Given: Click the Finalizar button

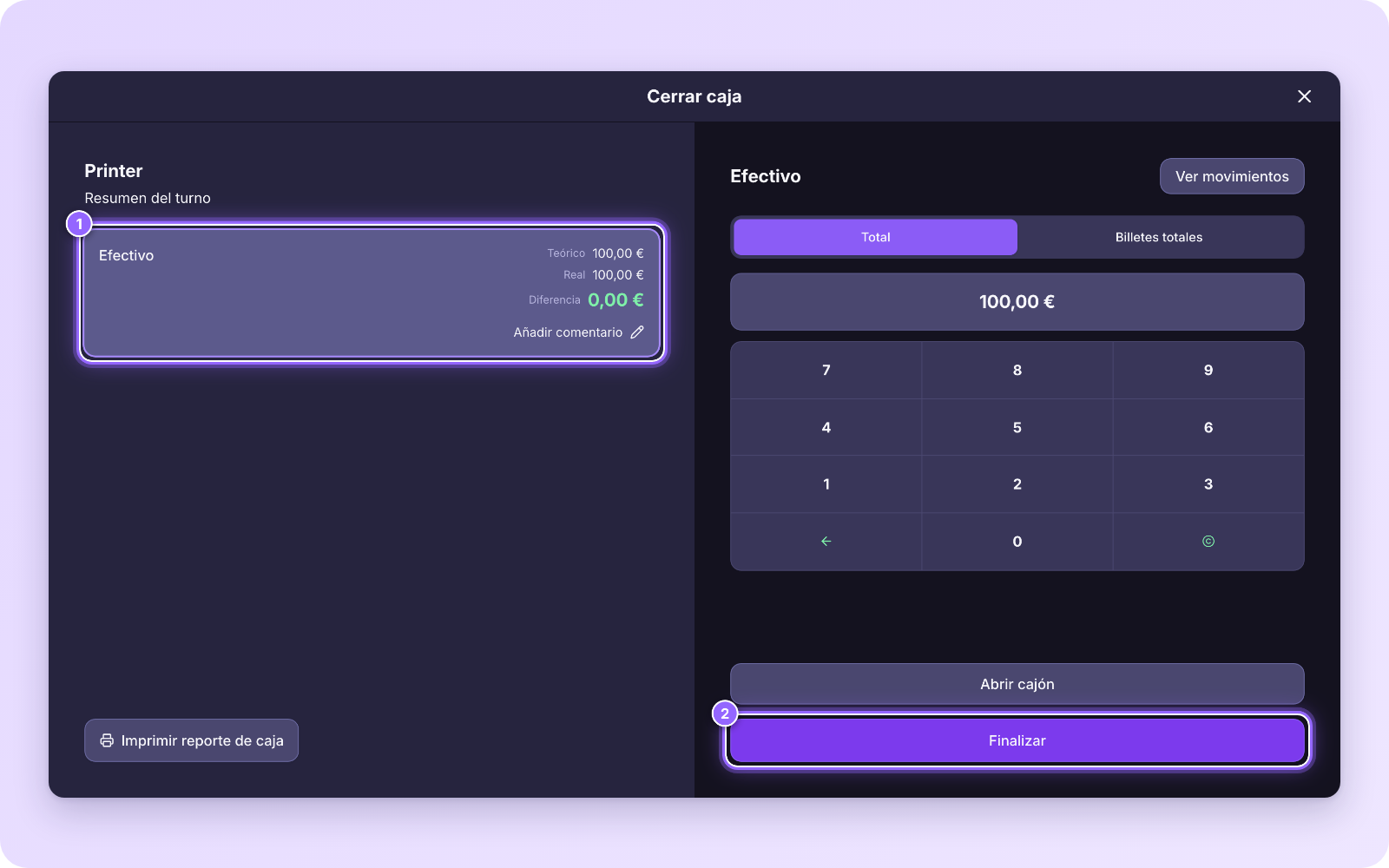Looking at the screenshot, I should [1017, 740].
